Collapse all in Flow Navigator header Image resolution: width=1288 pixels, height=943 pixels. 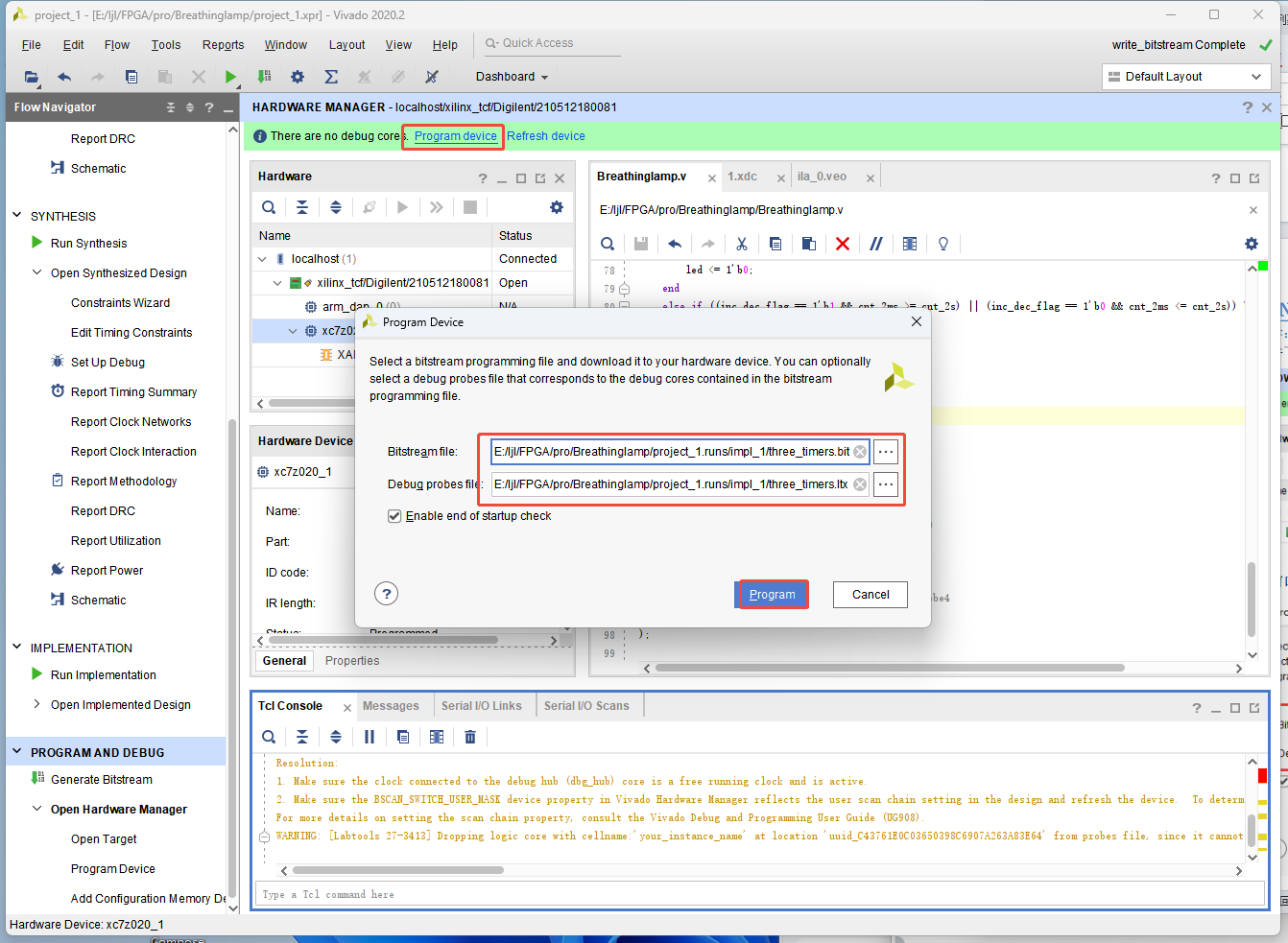171,107
